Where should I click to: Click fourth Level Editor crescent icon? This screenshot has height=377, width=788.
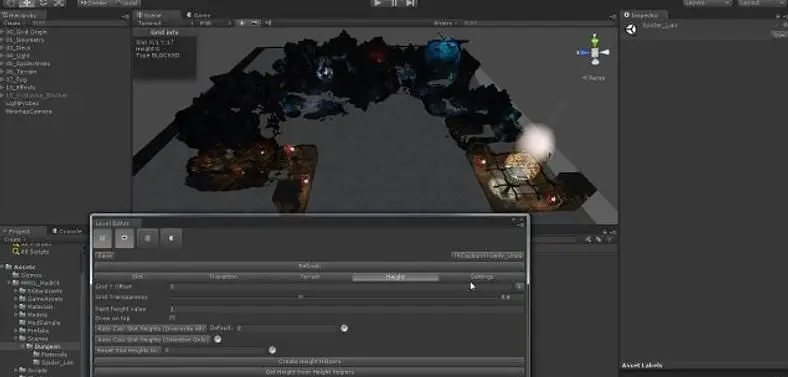click(x=171, y=238)
